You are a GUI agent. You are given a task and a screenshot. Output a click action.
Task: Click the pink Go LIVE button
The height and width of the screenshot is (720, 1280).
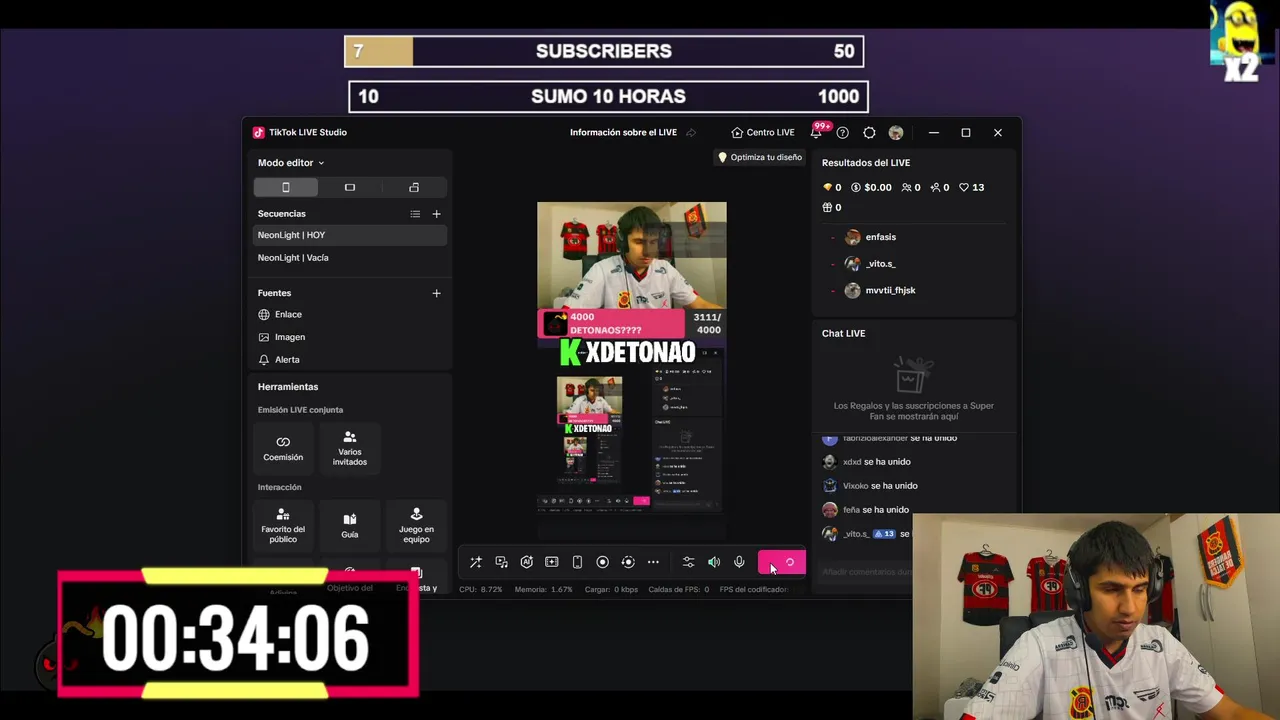point(782,563)
